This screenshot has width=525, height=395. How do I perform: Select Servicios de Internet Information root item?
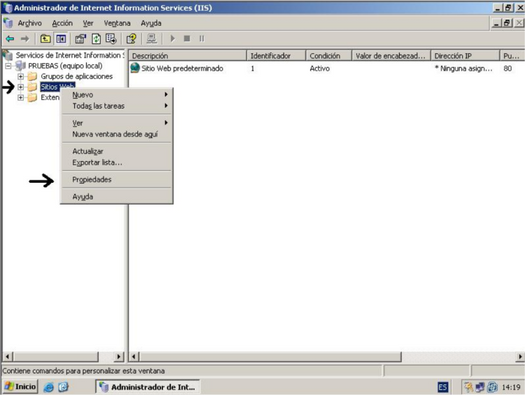coord(70,55)
